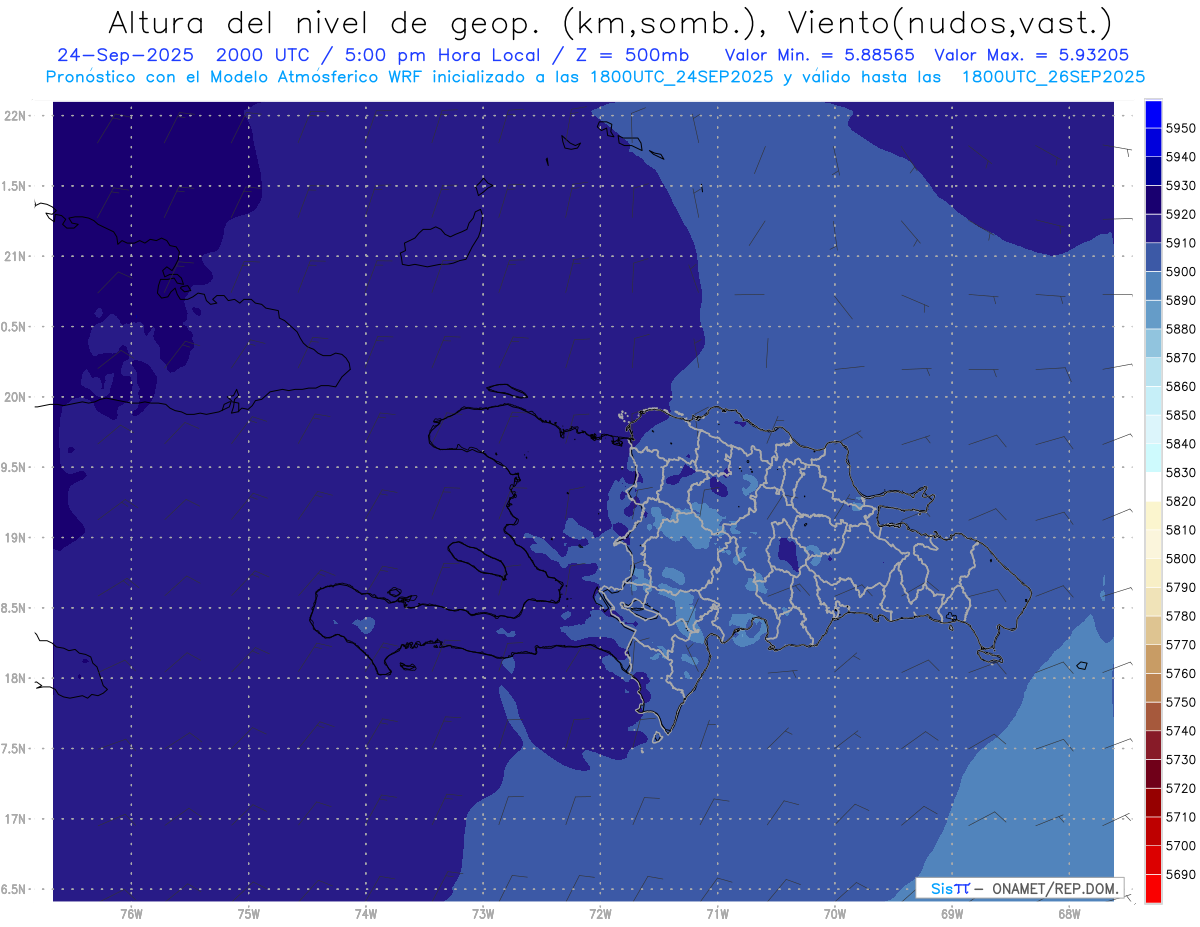This screenshot has height=927, width=1200.
Task: Click the '5690' colorbar value
Action: 1180,875
